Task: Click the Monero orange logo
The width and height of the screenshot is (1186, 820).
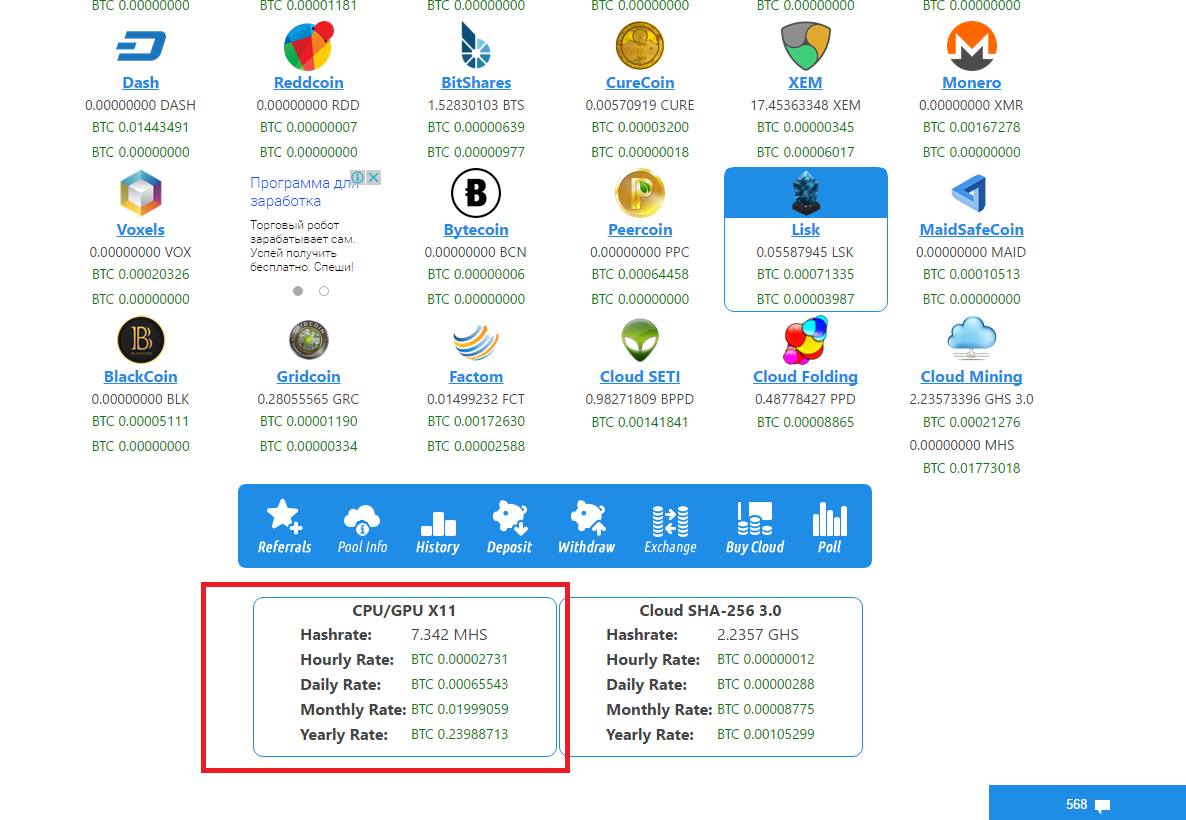Action: (x=971, y=46)
